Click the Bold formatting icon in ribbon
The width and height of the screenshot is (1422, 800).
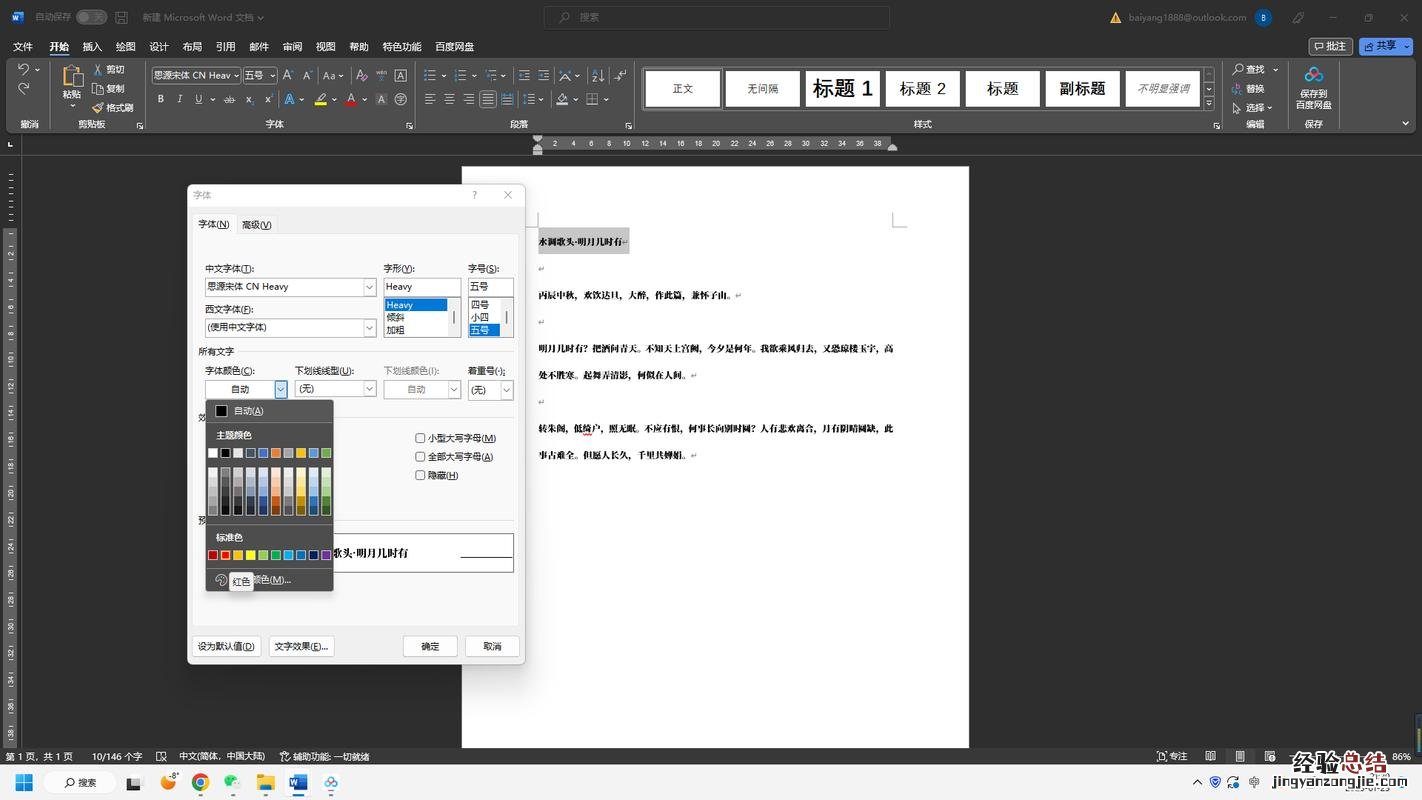tap(160, 99)
